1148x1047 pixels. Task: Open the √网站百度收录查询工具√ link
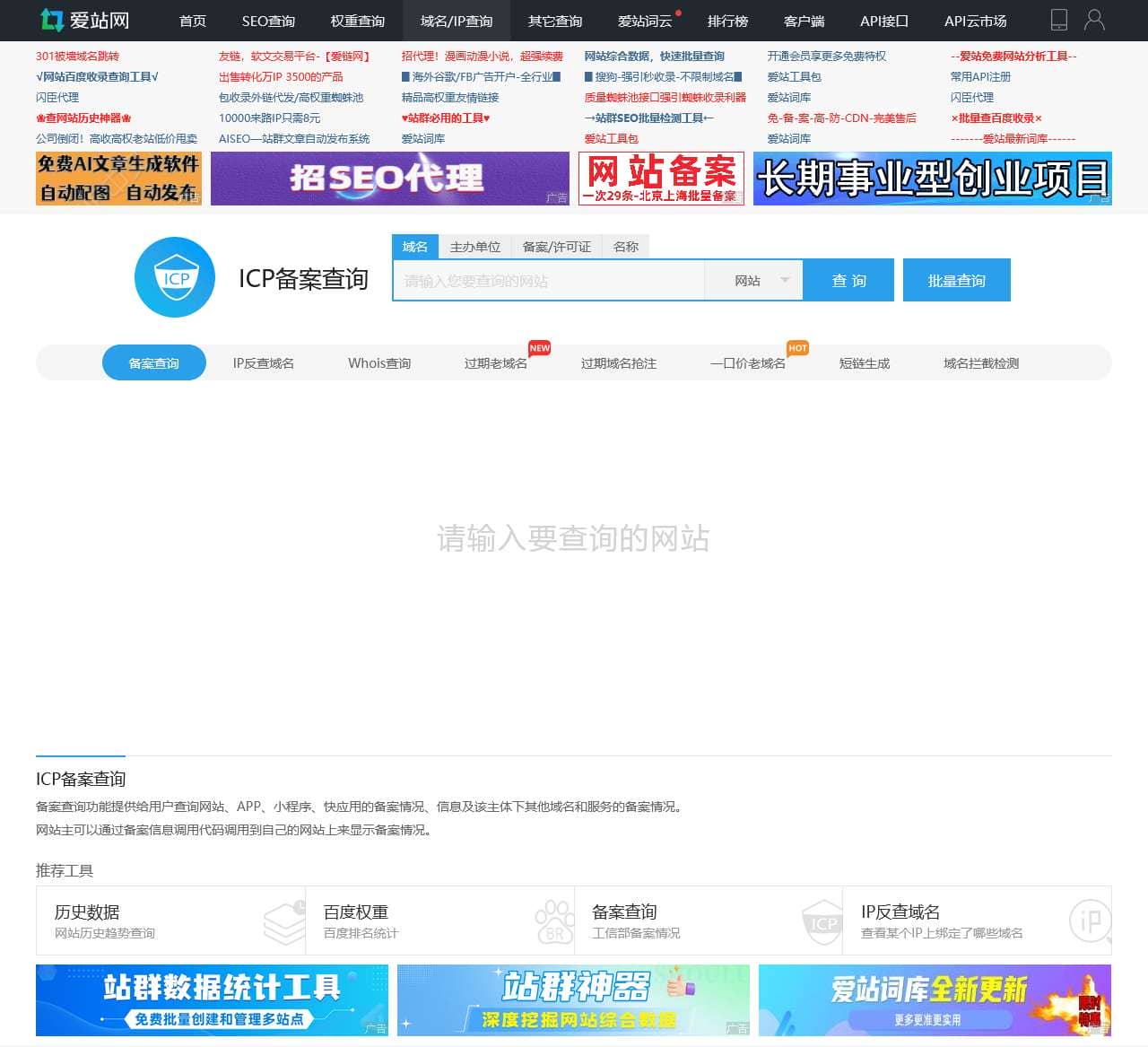point(97,76)
